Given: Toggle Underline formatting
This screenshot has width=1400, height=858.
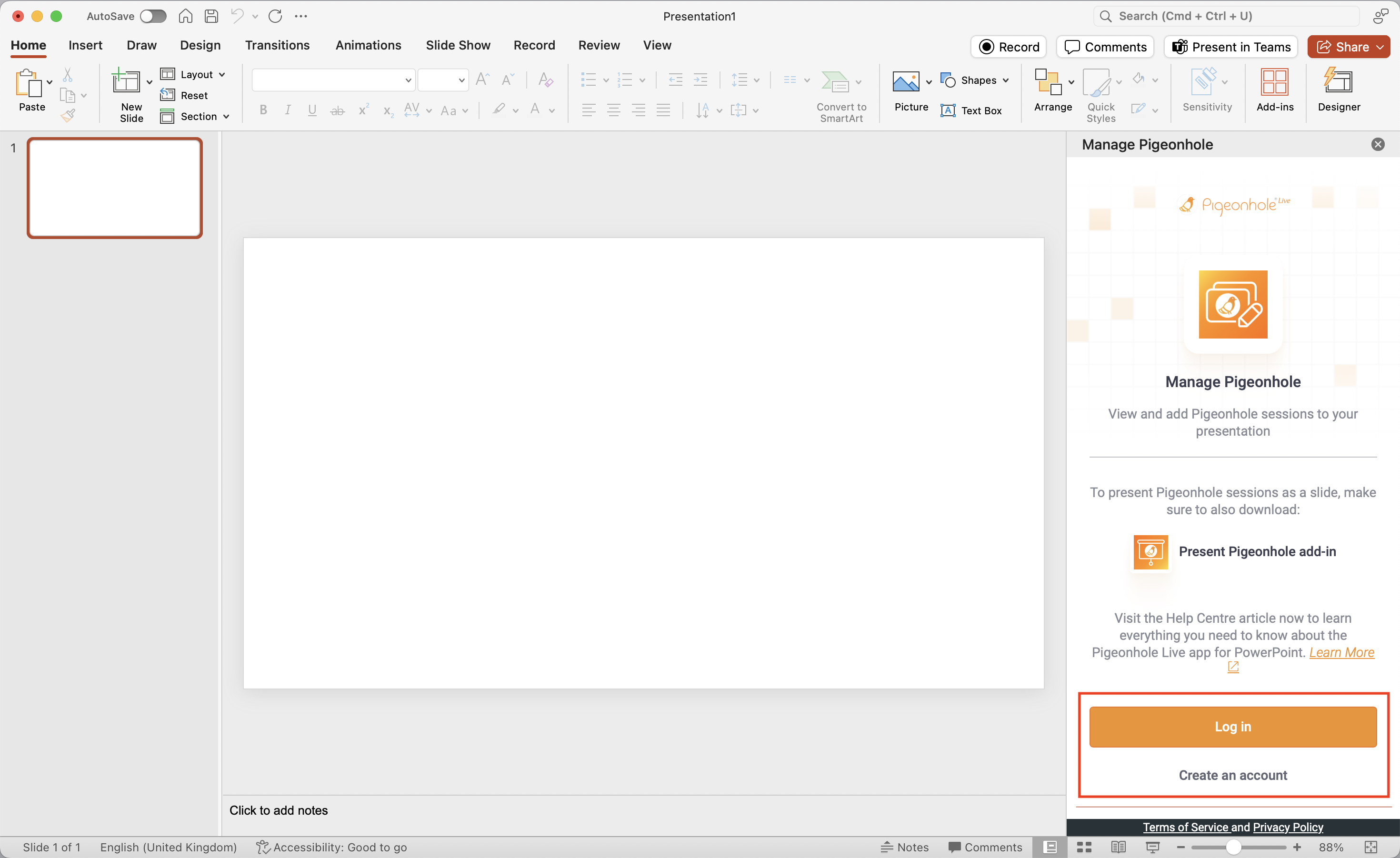Looking at the screenshot, I should (x=312, y=110).
